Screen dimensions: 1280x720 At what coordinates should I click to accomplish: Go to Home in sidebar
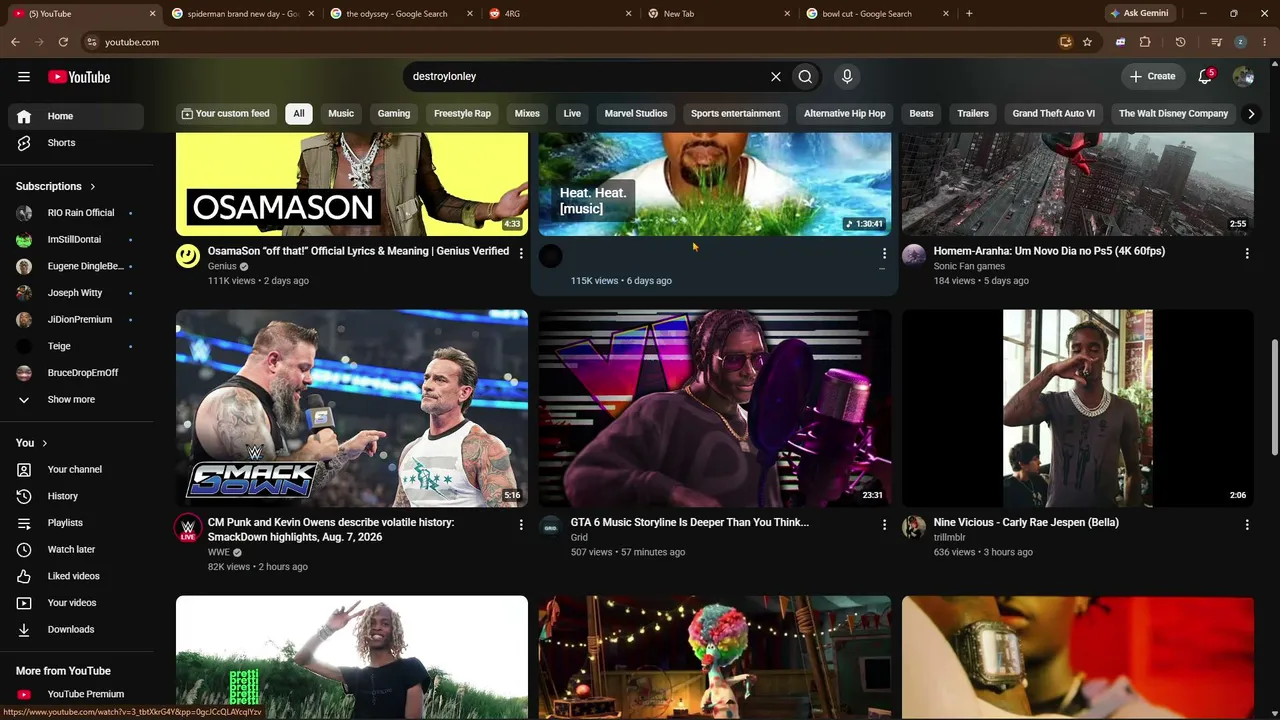(x=76, y=116)
